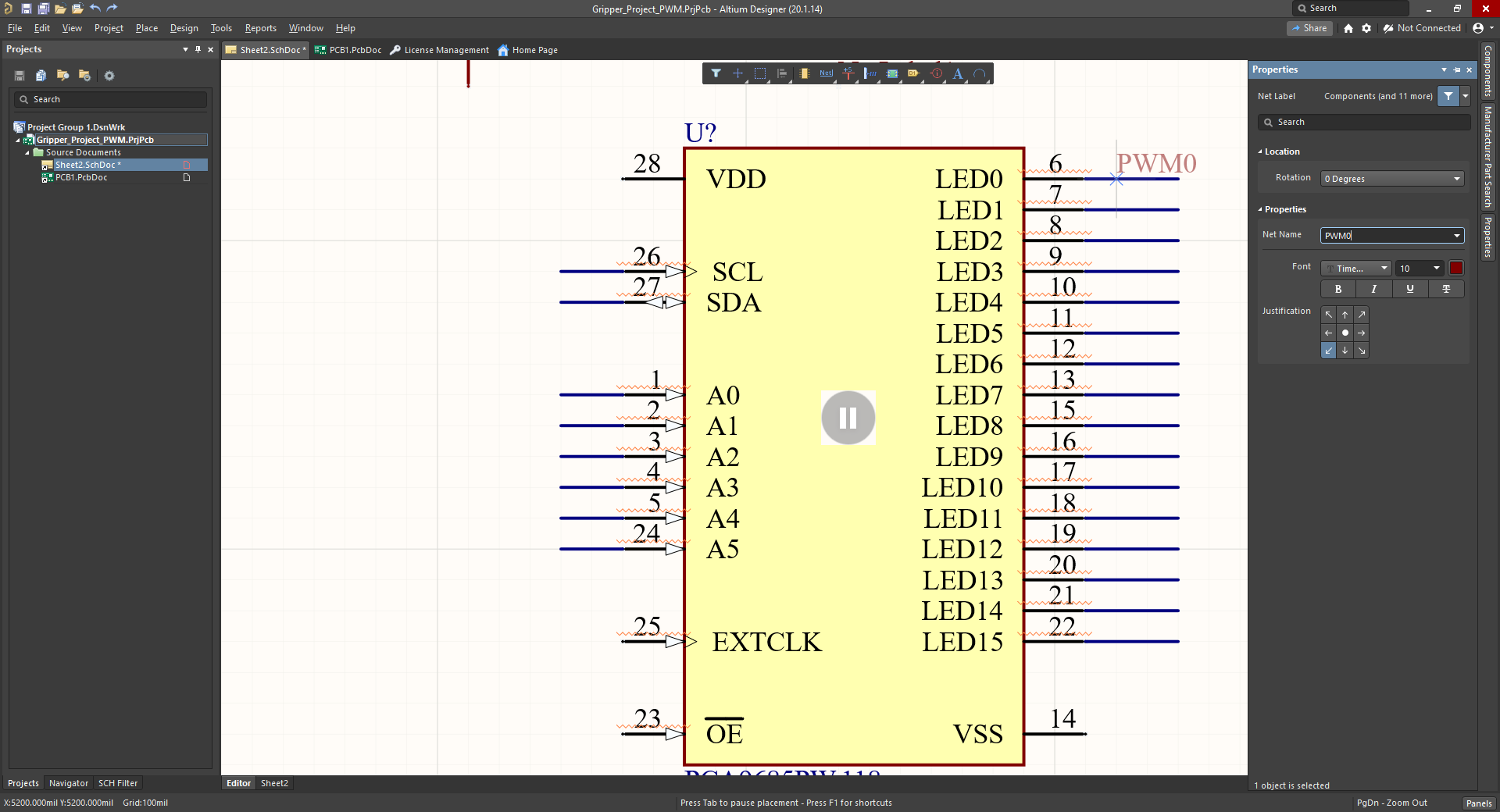Open the Properties filter dropdown arrow
1500x812 pixels.
pos(1466,96)
